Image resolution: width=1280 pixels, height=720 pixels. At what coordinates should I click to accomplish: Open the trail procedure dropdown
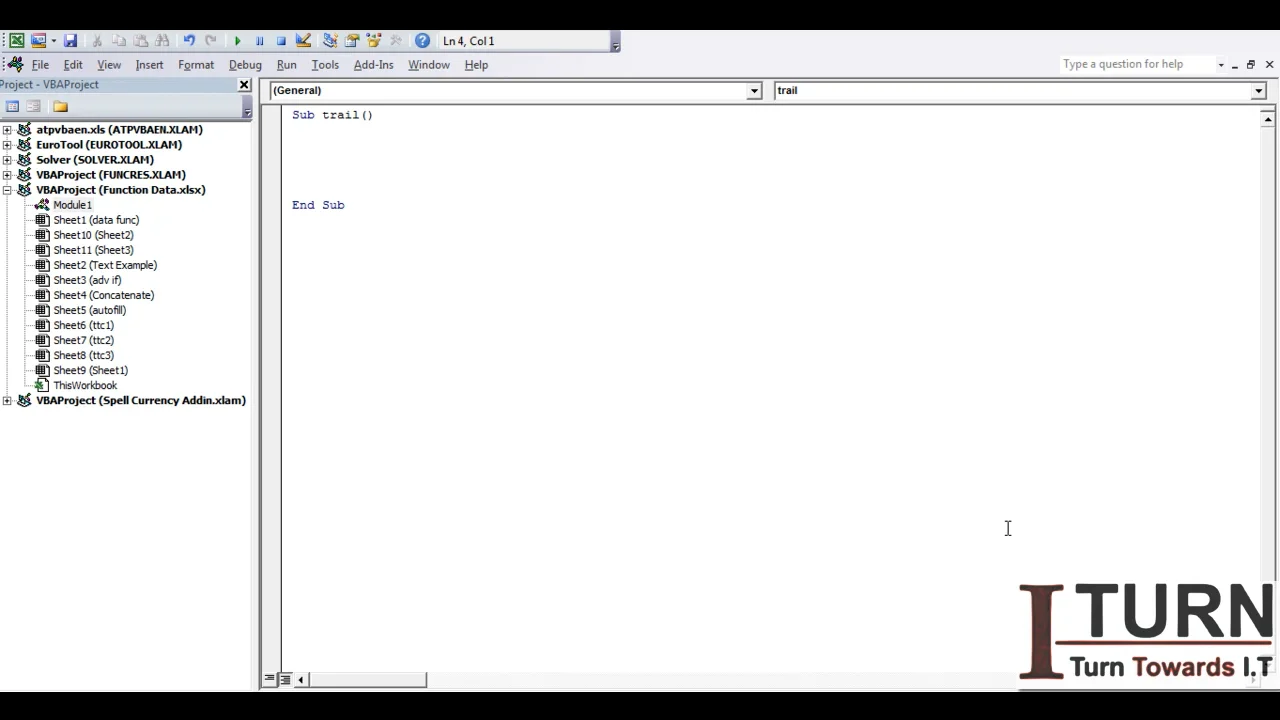(1258, 91)
